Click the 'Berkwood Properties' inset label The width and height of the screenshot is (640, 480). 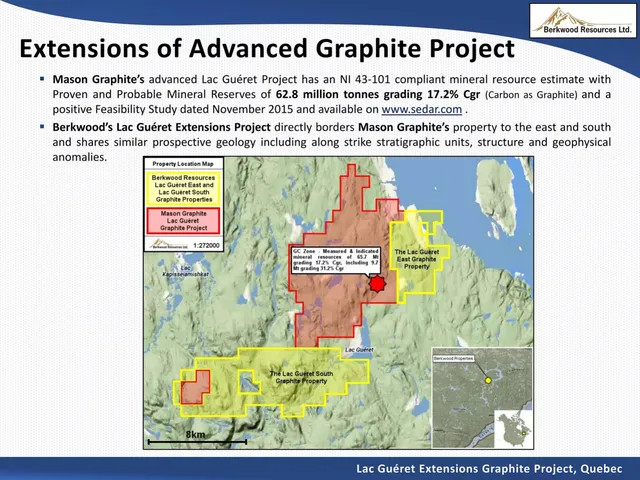click(453, 358)
